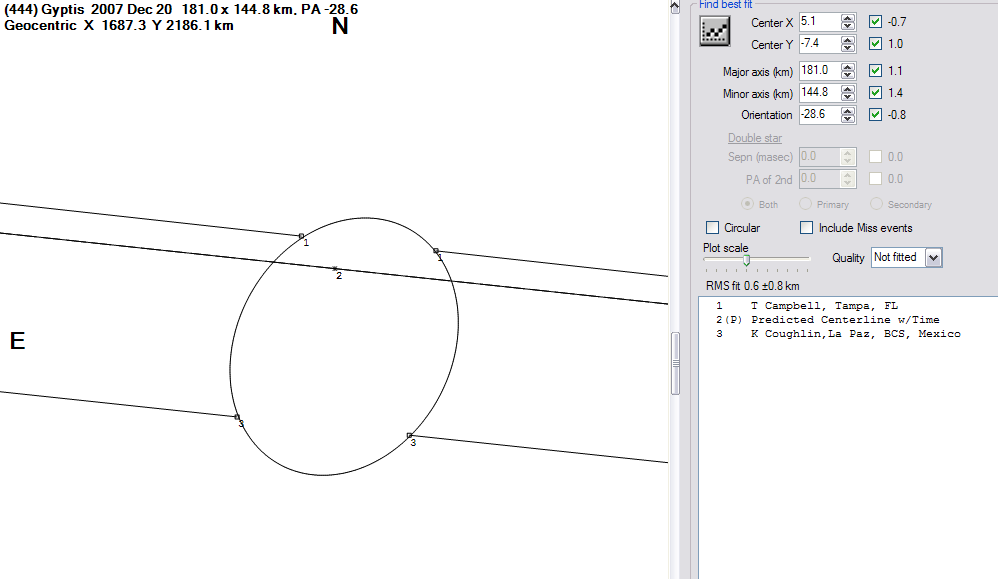Toggle the Orientation fit checkbox

click(875, 115)
